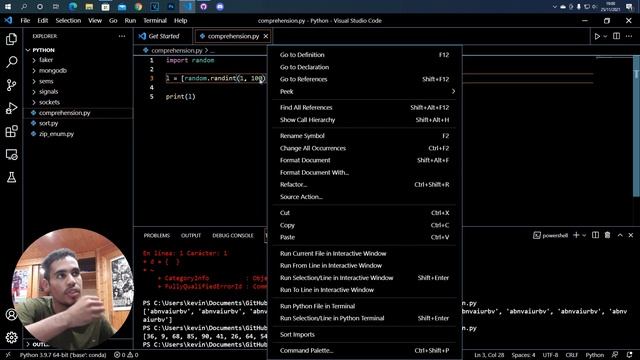Viewport: 640px width, 360px height.
Task: Open the Terminal menu in menu bar
Action: coord(155,20)
